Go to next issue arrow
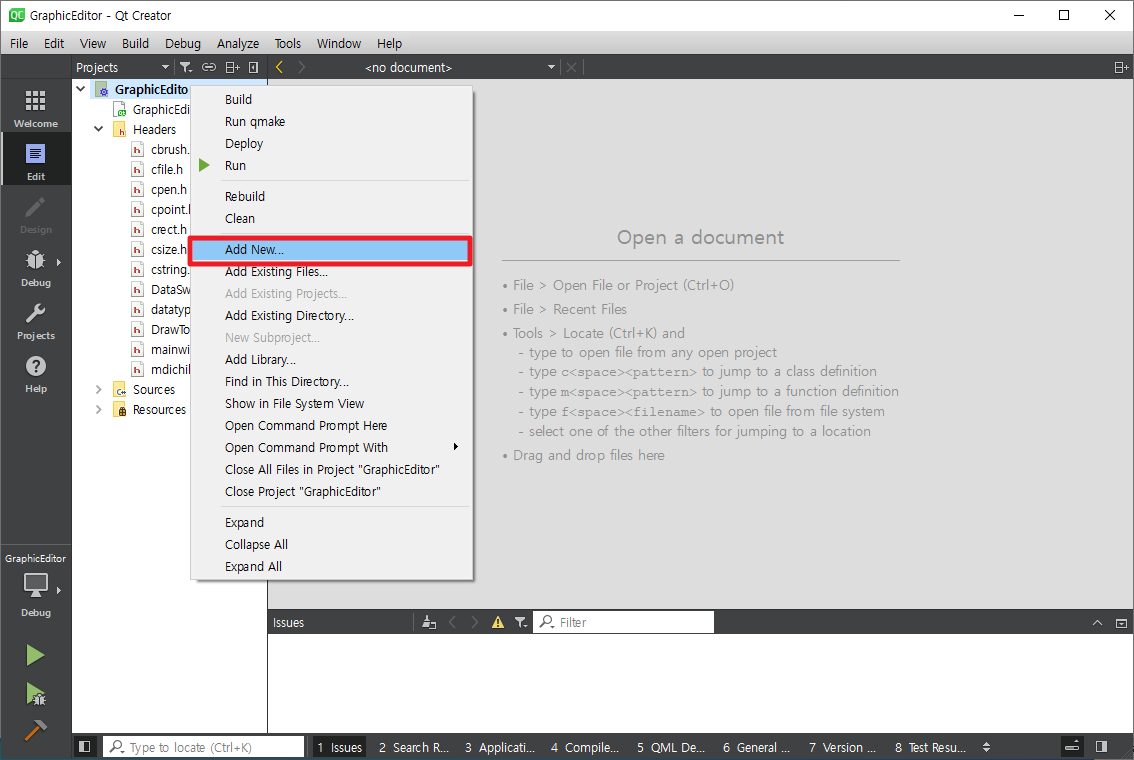Screen dimensions: 1134x760 click(474, 622)
